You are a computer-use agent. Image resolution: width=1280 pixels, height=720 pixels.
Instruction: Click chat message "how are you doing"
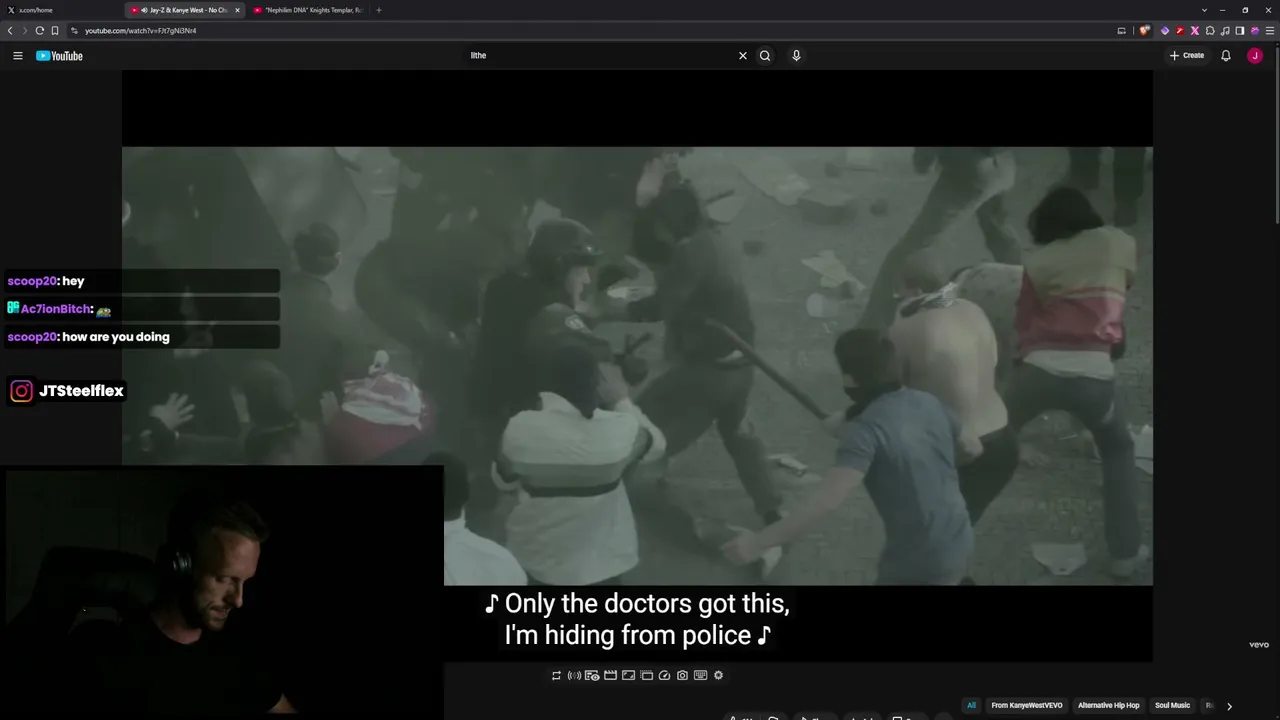click(116, 337)
